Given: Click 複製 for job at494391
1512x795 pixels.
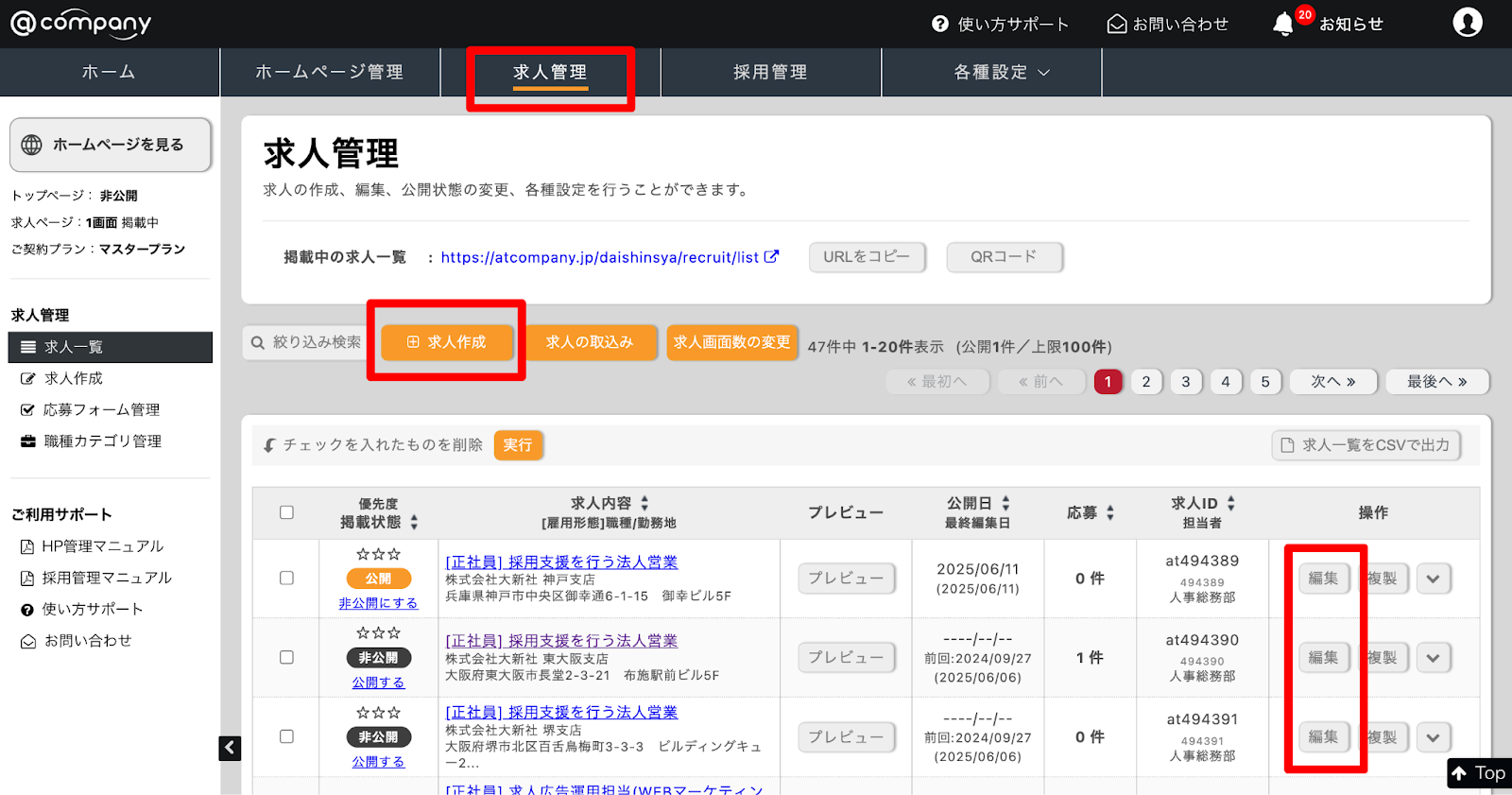Looking at the screenshot, I should tap(1383, 736).
